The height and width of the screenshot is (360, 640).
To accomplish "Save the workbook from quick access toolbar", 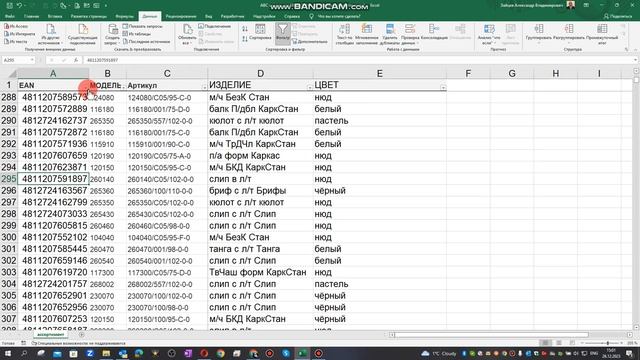I will (x=9, y=6).
